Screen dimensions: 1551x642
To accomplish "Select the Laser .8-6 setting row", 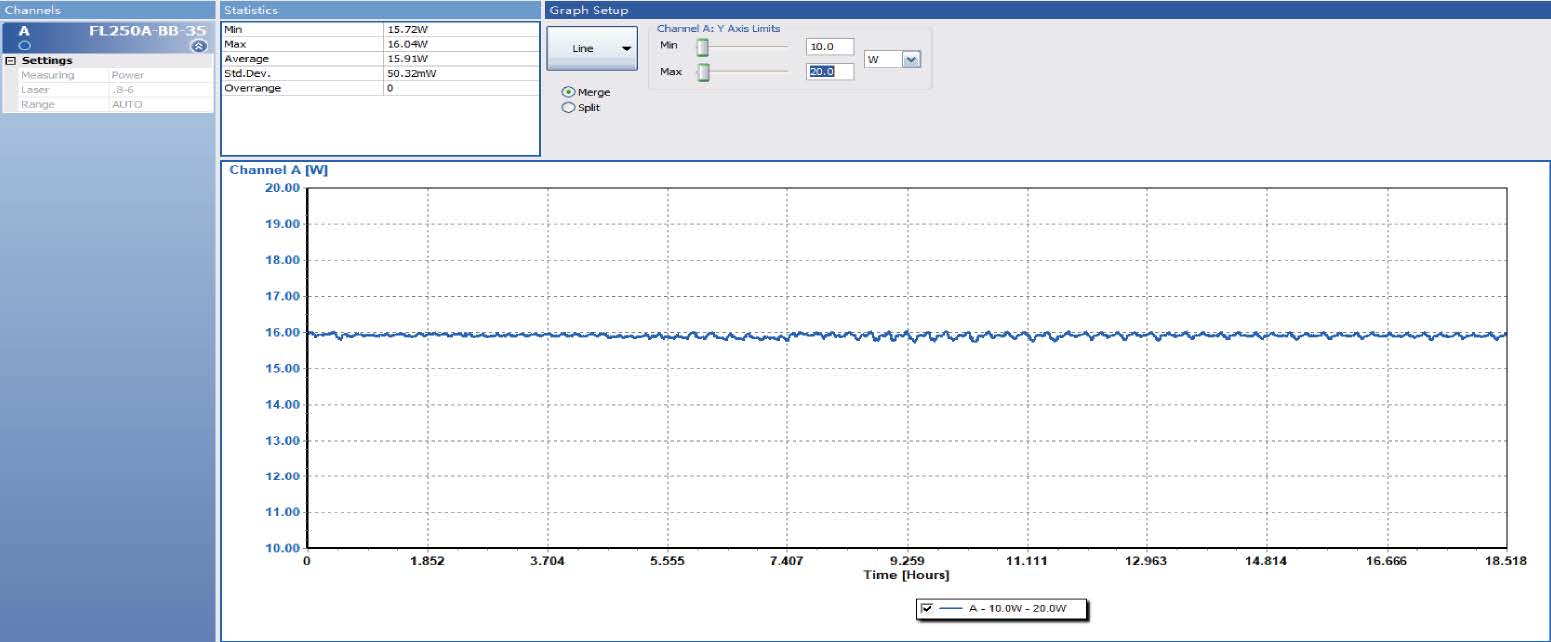I will click(110, 90).
